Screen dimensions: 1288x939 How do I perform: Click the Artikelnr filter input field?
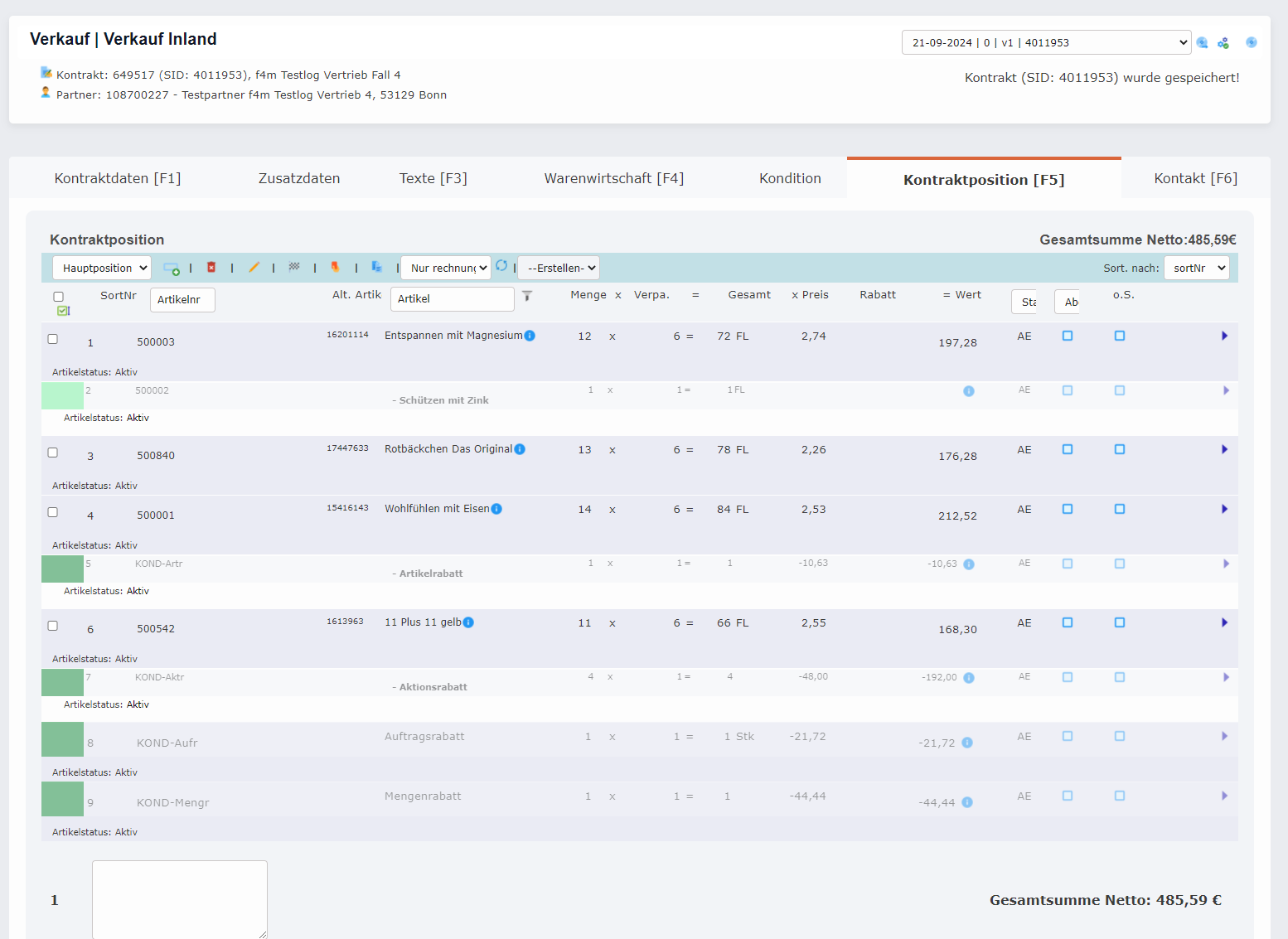pyautogui.click(x=182, y=299)
